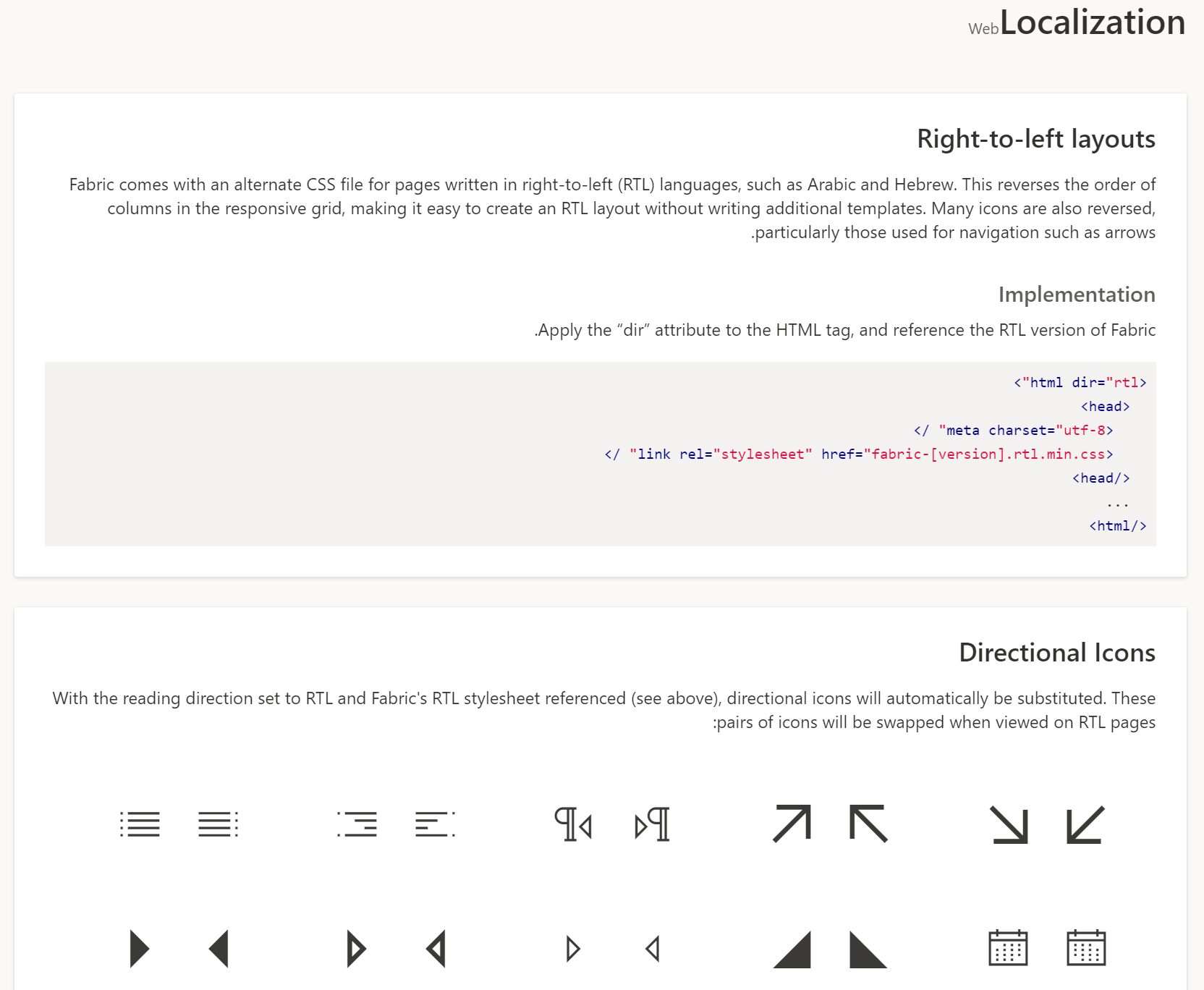The width and height of the screenshot is (1204, 990).
Task: Click the right calendar icon of the pair
Action: [1086, 947]
